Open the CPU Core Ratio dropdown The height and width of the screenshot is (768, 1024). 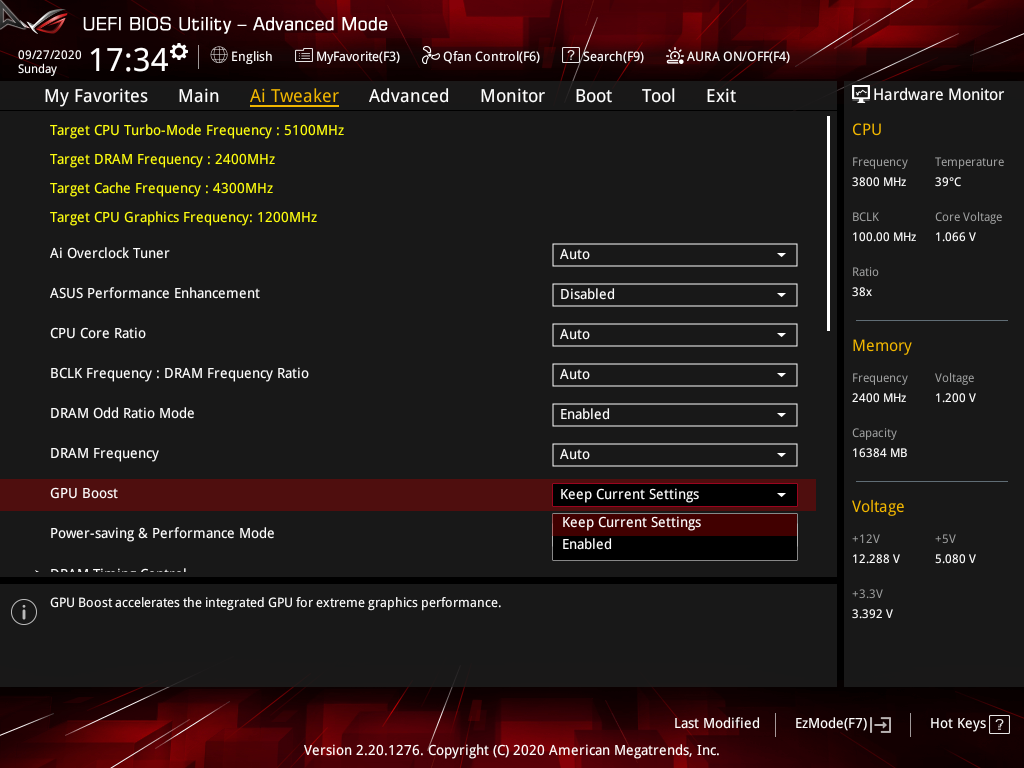tap(675, 334)
